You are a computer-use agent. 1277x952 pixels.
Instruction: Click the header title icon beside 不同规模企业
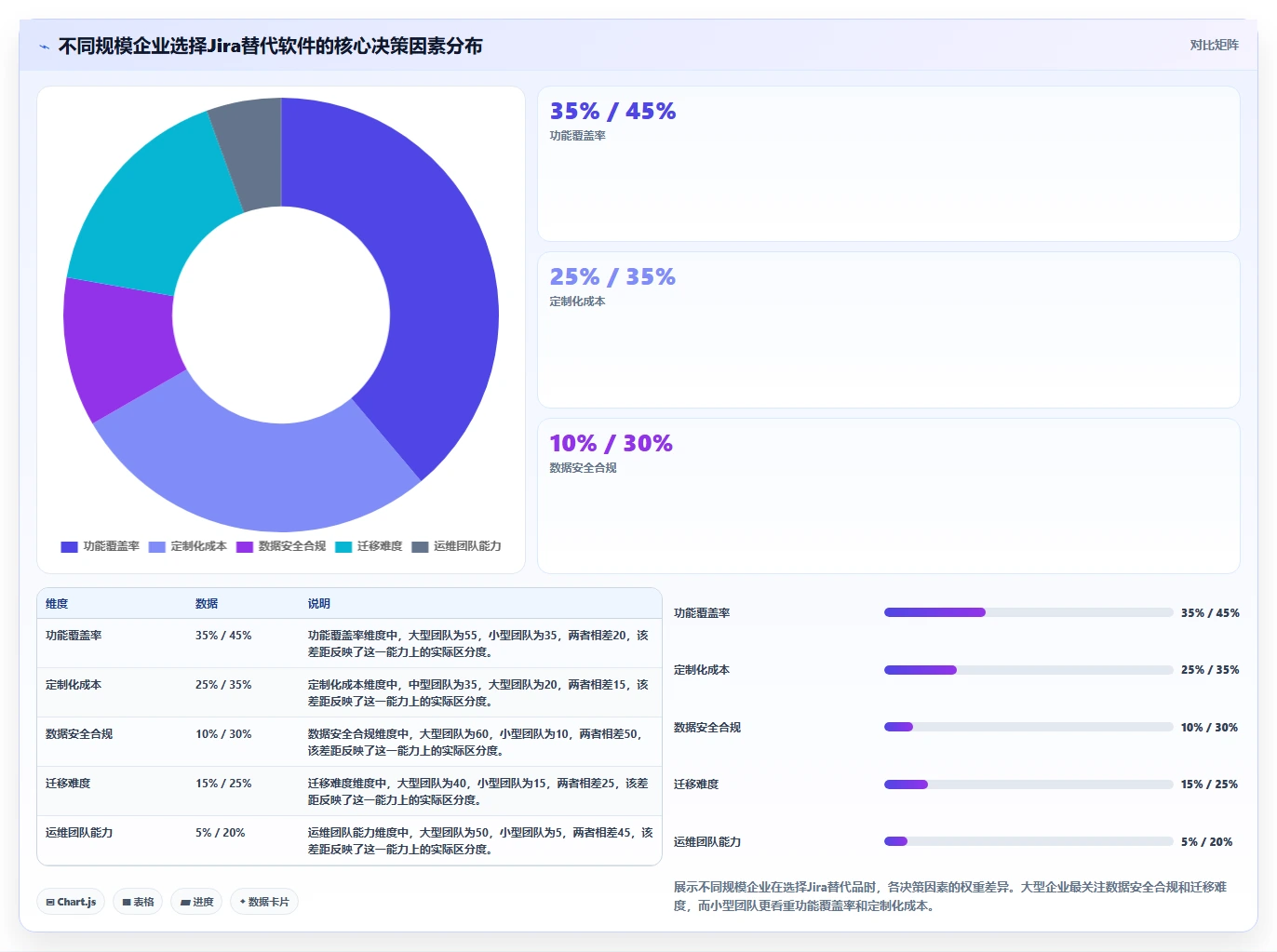[x=44, y=47]
